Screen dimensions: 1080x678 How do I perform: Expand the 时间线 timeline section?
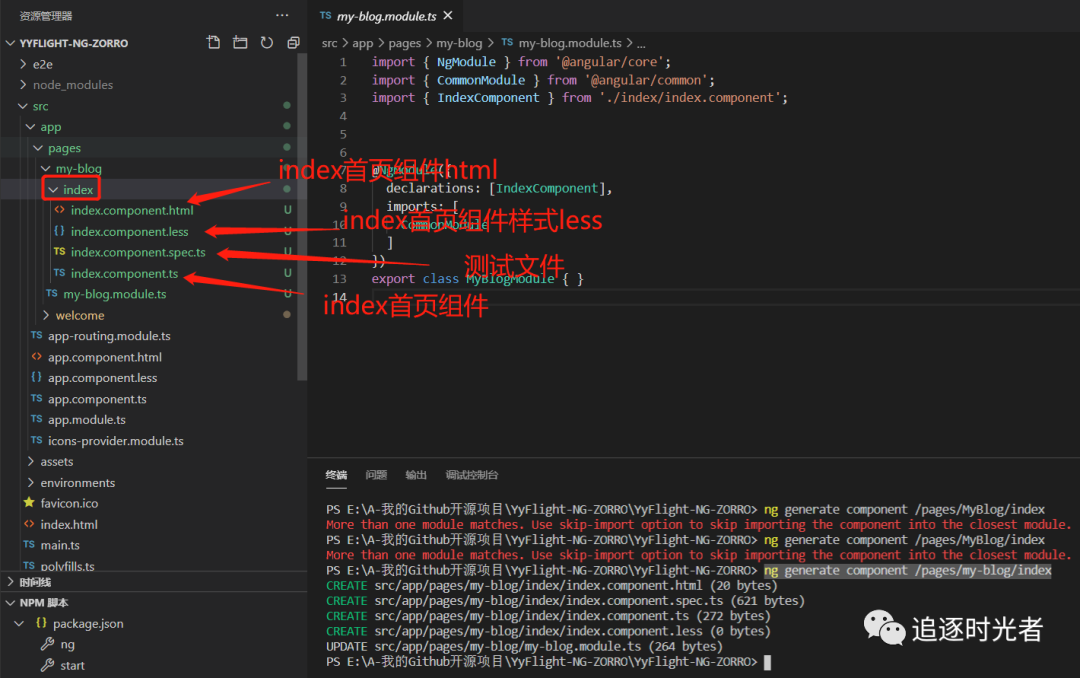[10, 582]
